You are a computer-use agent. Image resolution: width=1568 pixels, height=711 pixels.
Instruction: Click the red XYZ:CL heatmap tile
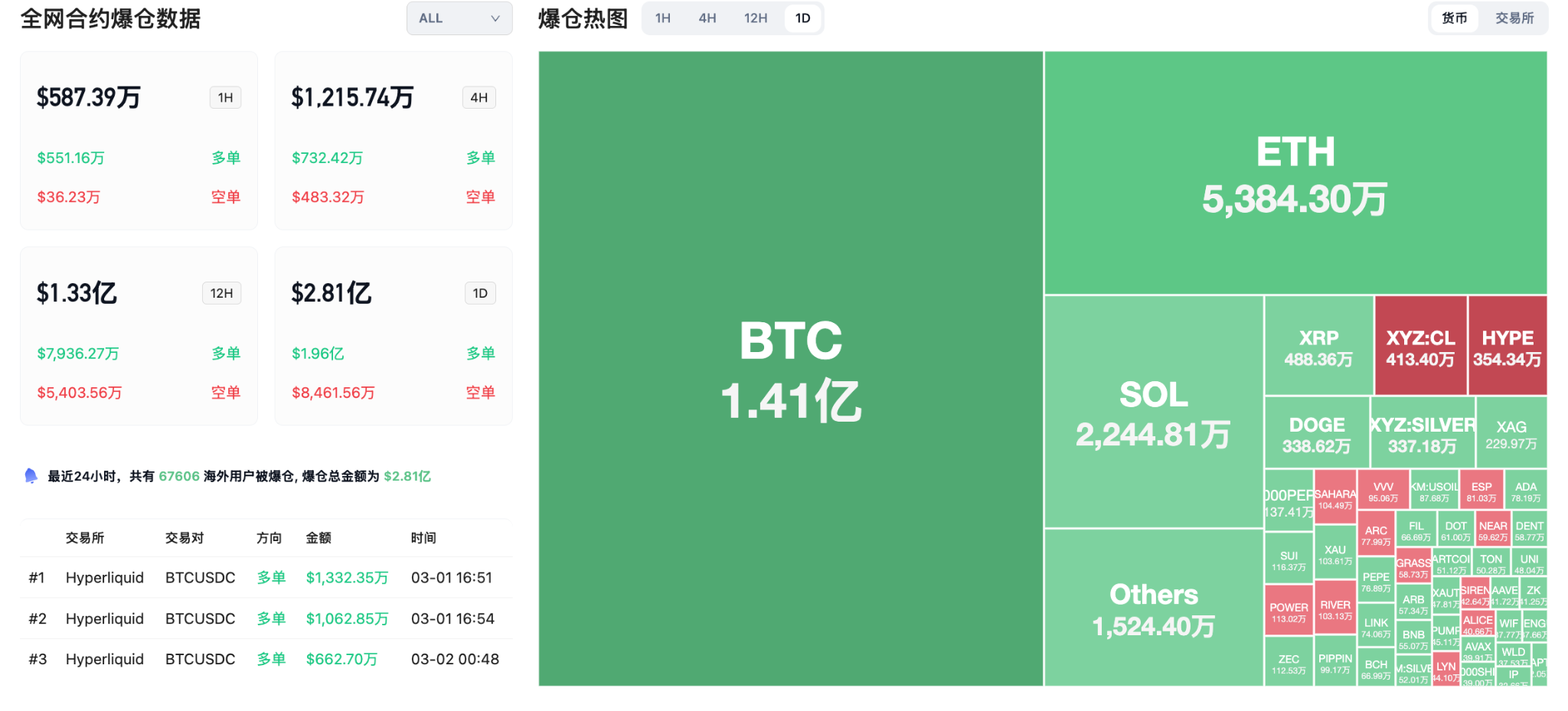click(x=1420, y=346)
